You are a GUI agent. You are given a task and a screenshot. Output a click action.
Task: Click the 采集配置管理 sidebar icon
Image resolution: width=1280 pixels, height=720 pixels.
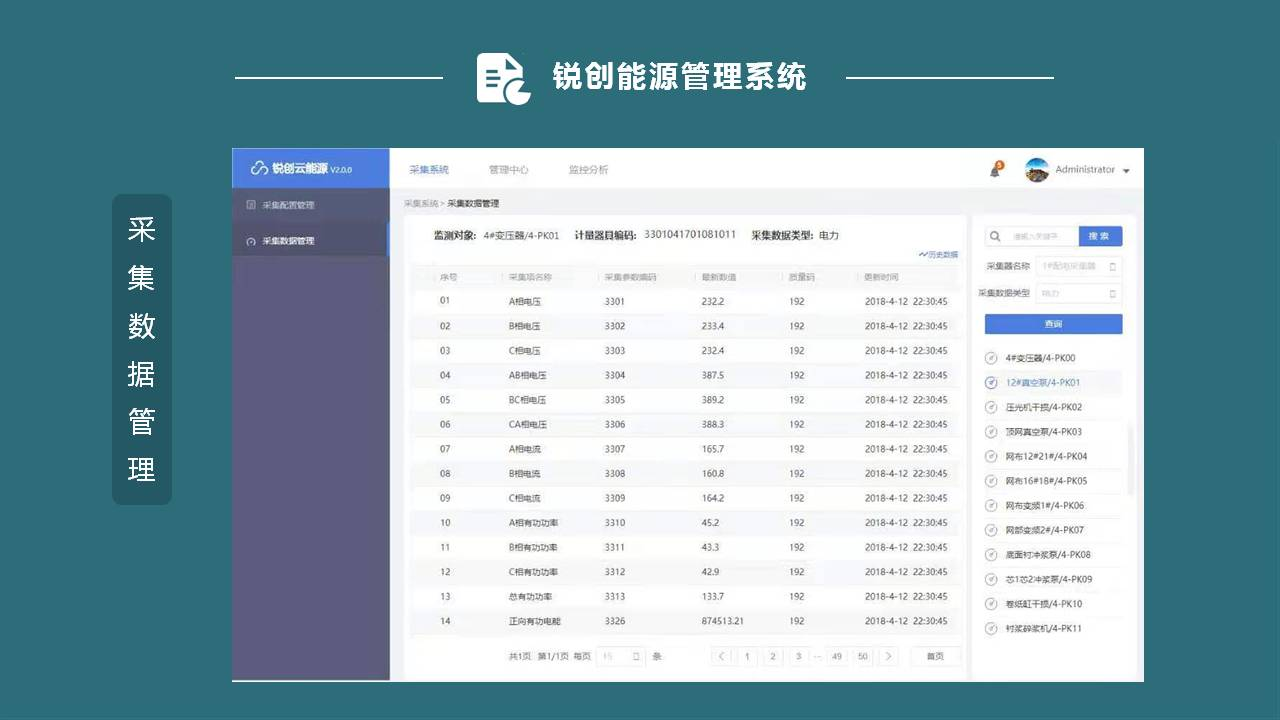251,205
